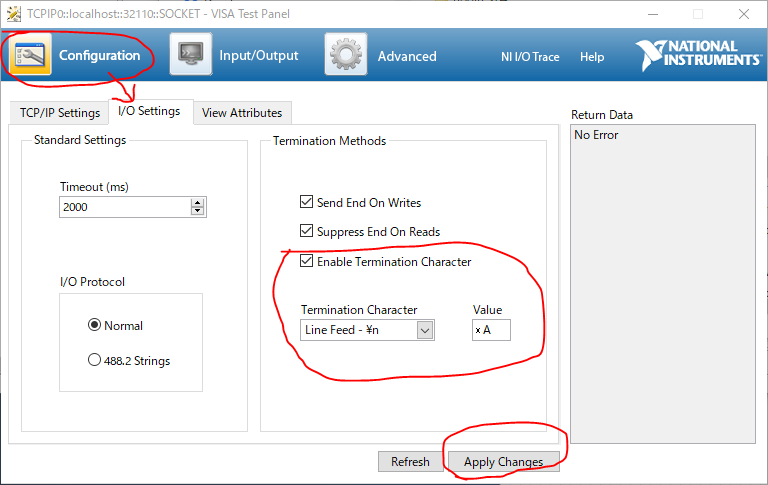The width and height of the screenshot is (768, 485).
Task: Select the Normal I/O protocol
Action: 94,325
